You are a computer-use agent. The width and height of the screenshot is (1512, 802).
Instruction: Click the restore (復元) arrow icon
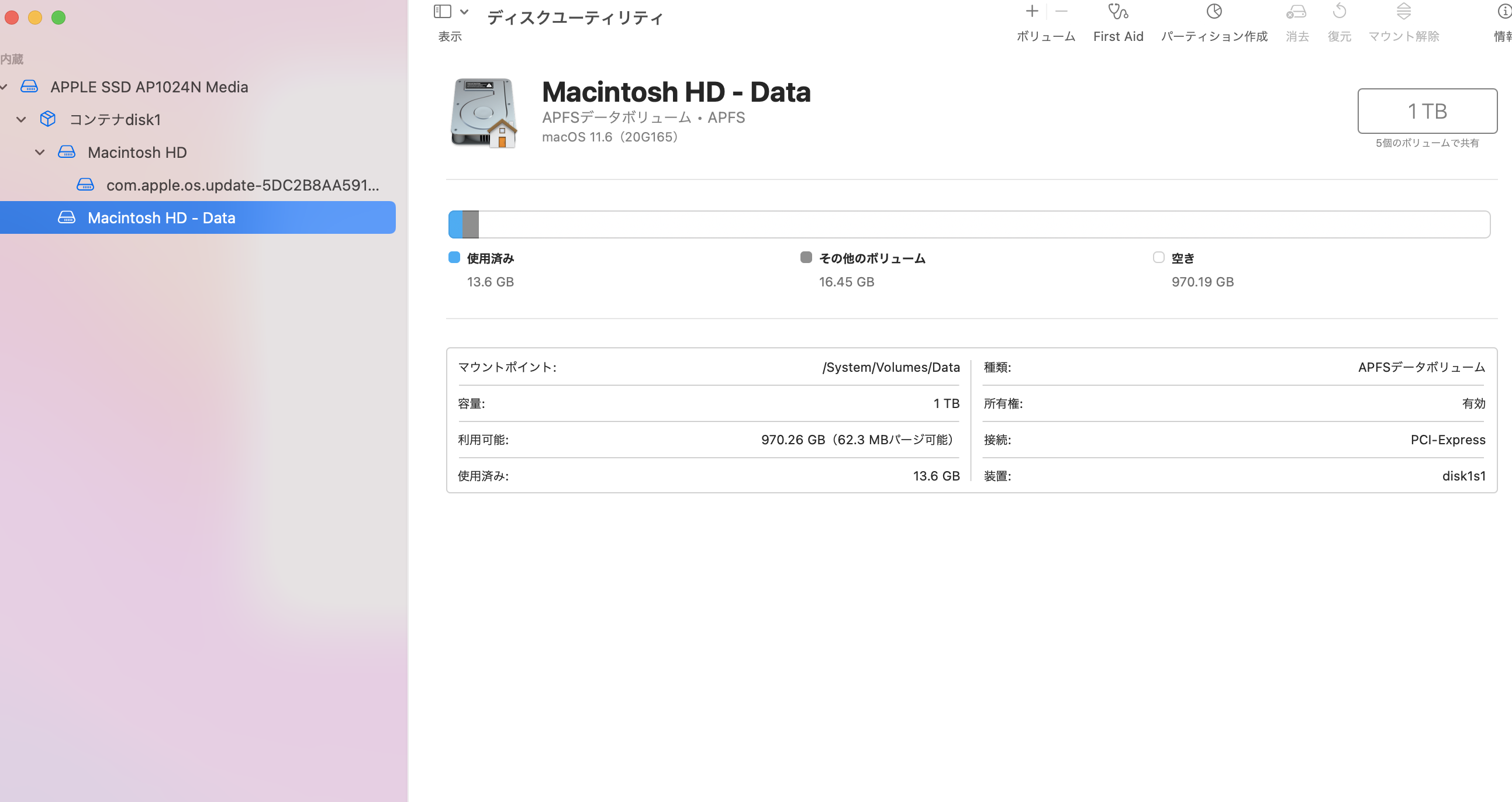coord(1339,12)
